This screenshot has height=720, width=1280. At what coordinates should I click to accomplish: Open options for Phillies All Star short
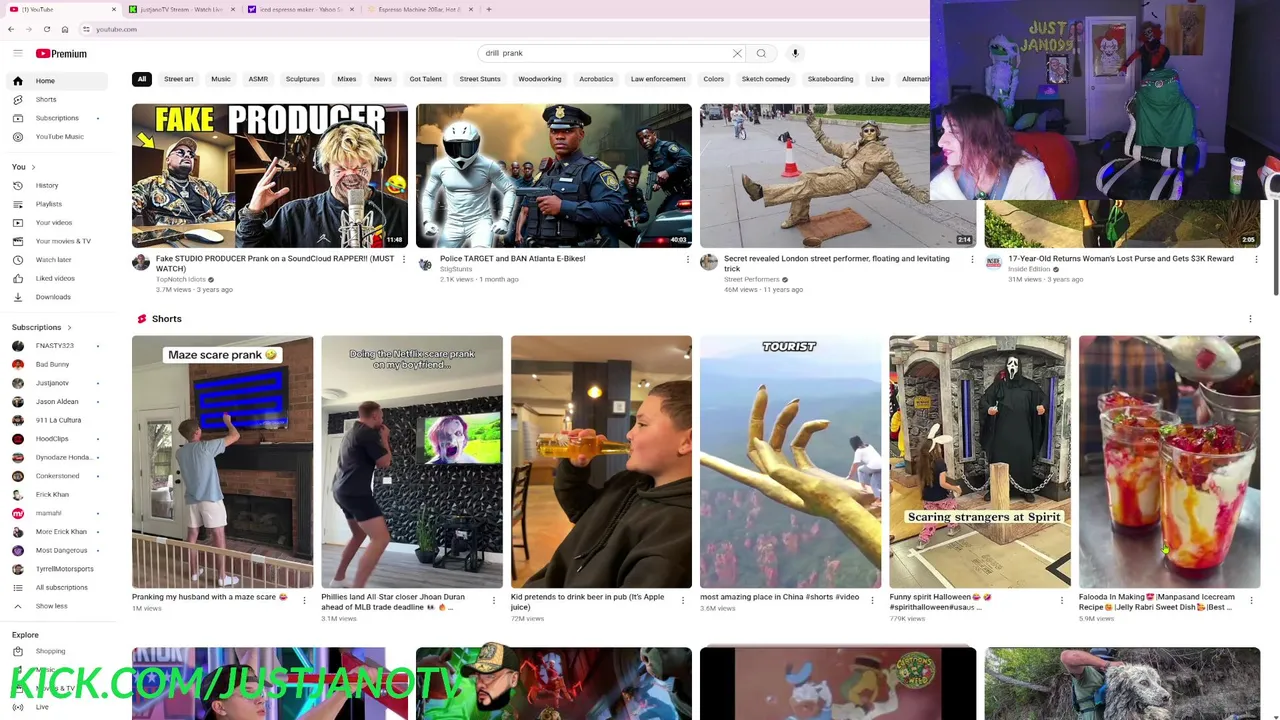click(493, 600)
